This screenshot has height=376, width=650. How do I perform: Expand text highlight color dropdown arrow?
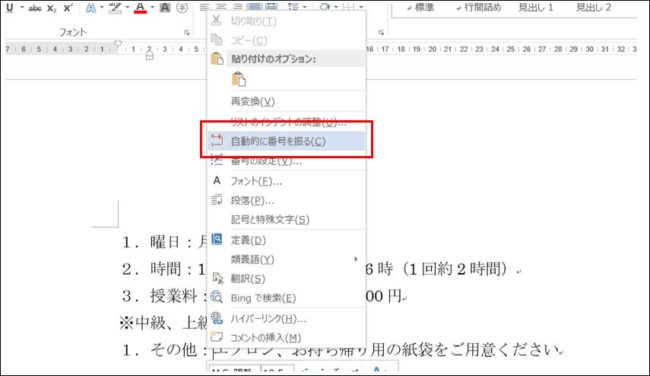[x=127, y=7]
